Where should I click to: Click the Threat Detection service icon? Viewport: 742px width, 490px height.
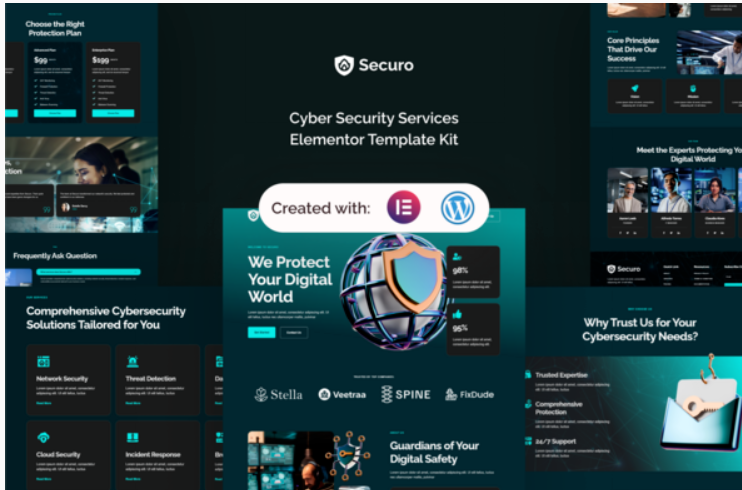coord(132,362)
